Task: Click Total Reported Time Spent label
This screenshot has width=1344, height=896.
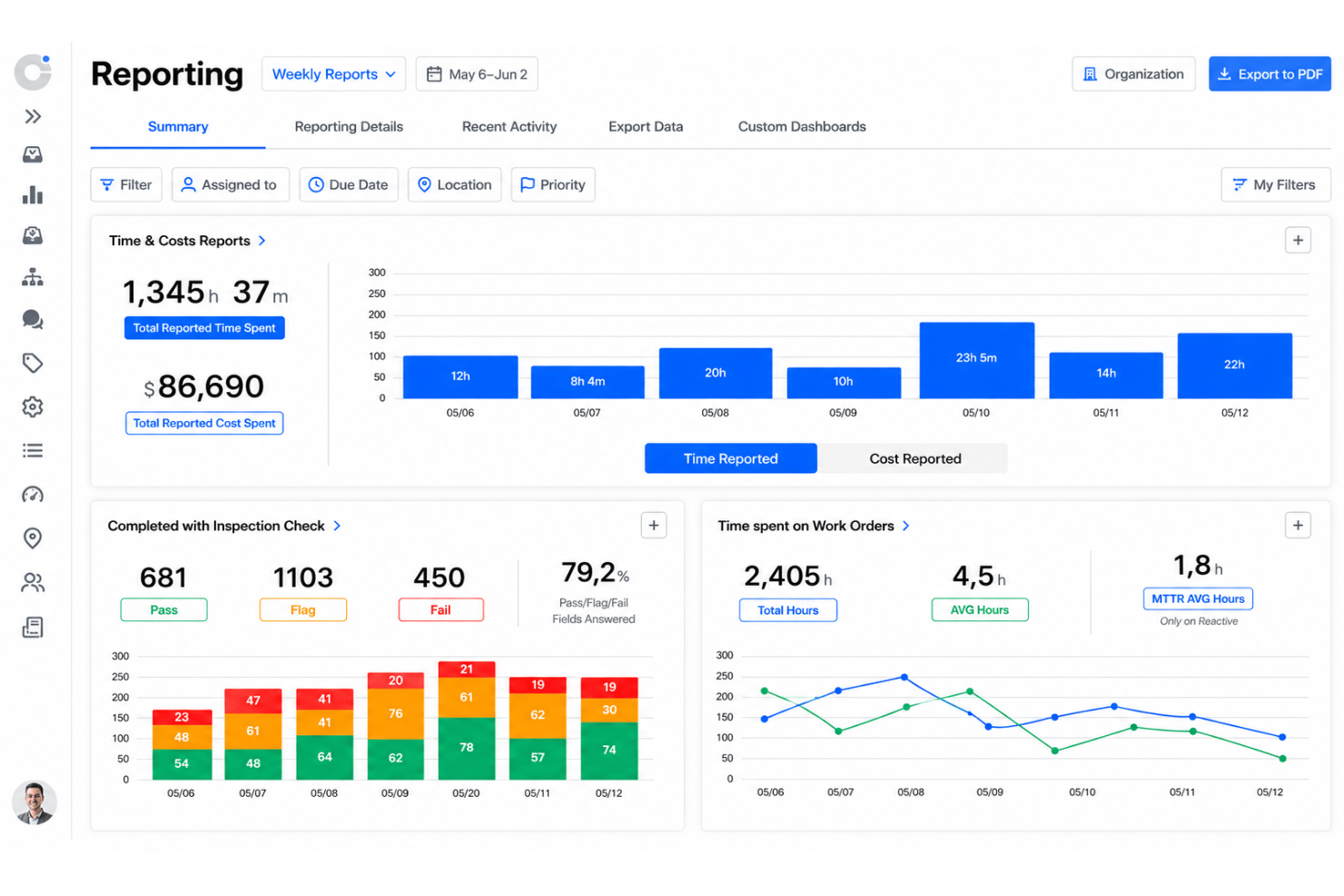Action: click(204, 328)
